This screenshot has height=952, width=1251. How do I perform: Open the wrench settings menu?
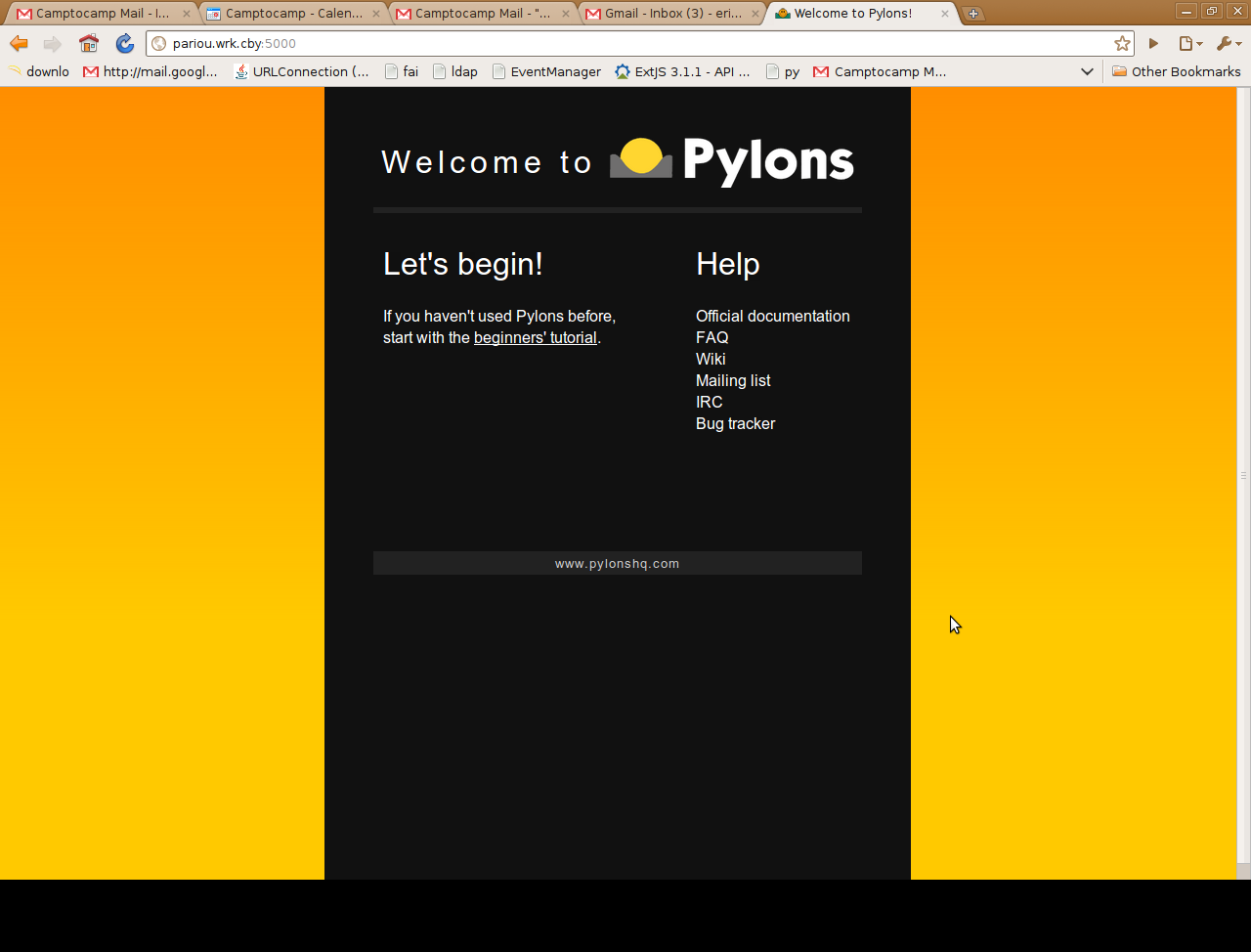coord(1229,43)
